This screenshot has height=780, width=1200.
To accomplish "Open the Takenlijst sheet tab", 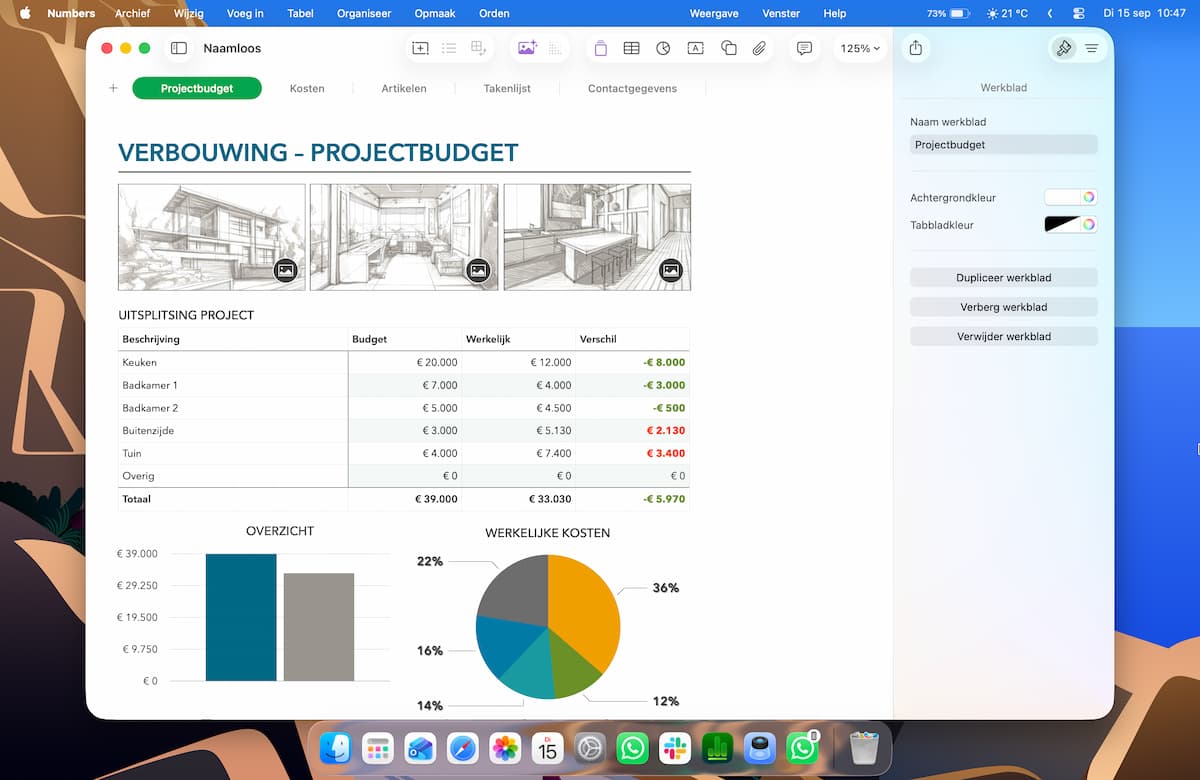I will (x=507, y=88).
